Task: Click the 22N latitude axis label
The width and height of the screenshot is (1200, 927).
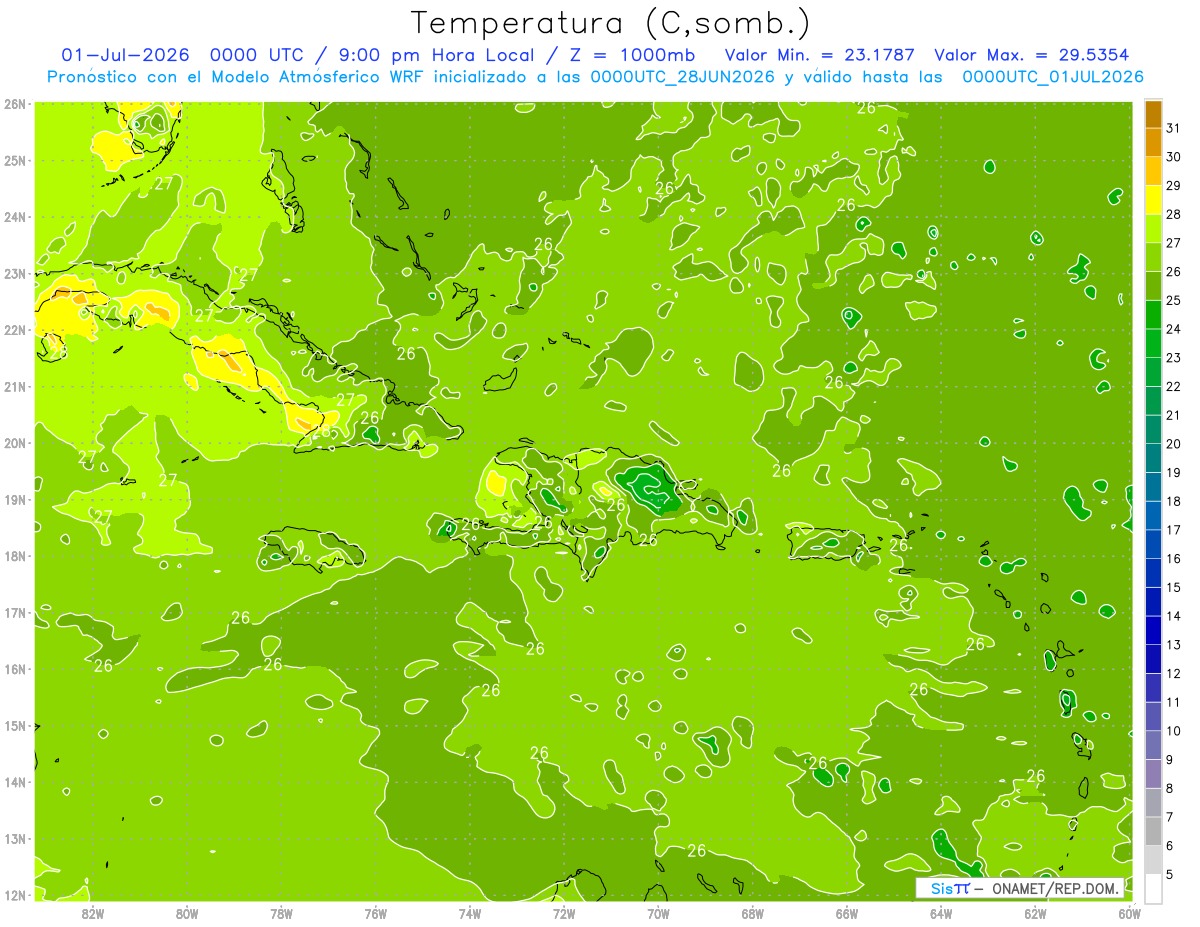Action: 16,330
